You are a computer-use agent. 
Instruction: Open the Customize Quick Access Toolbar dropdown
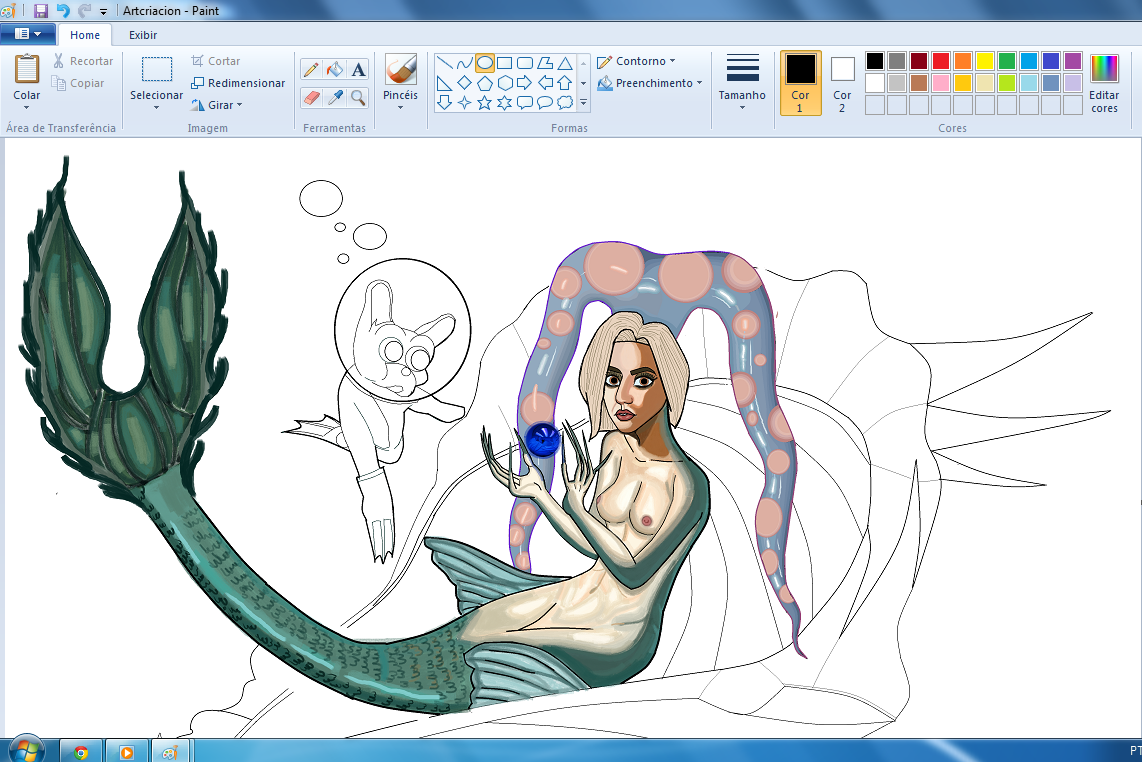click(103, 12)
